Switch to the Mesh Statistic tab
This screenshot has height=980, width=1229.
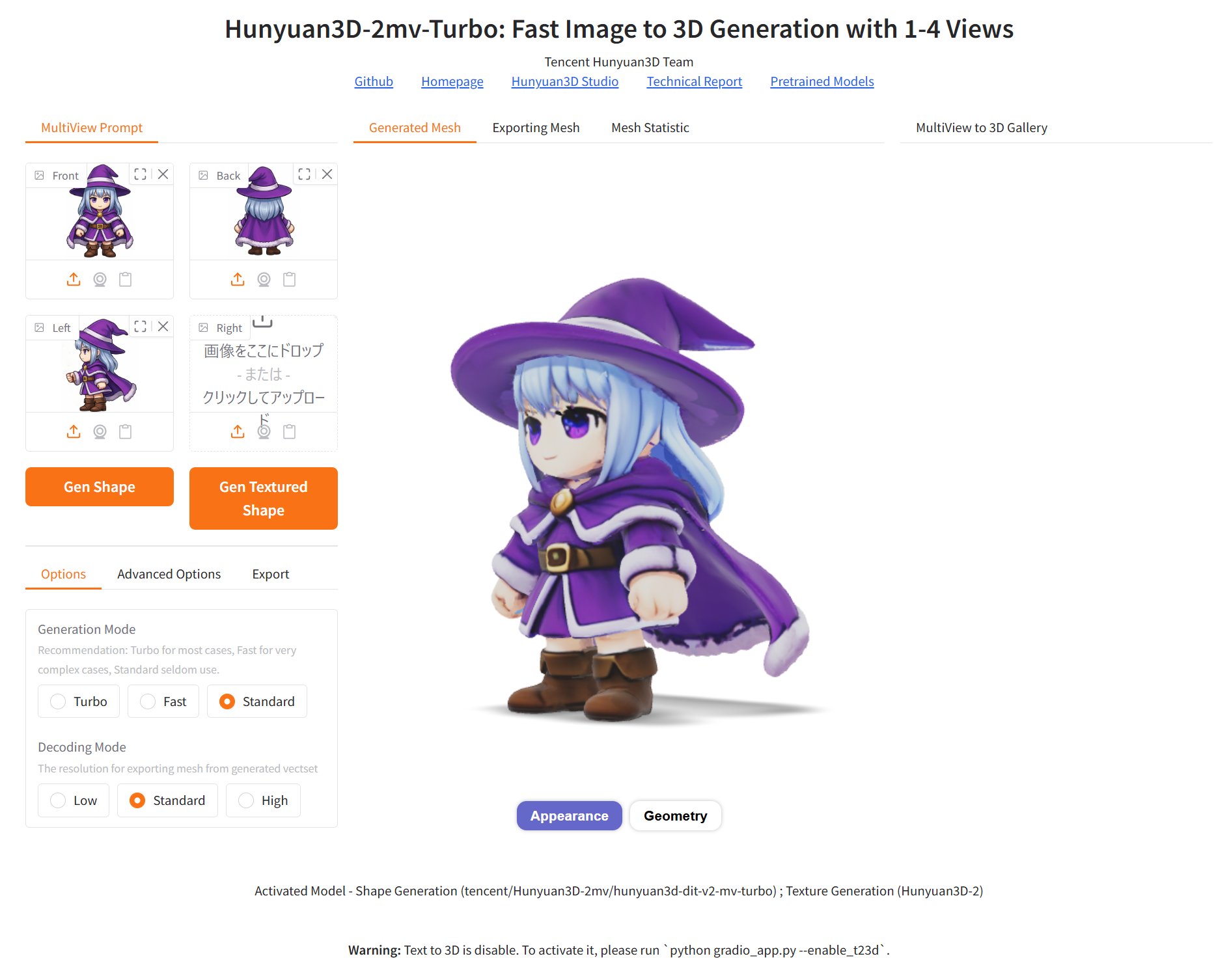pos(650,128)
